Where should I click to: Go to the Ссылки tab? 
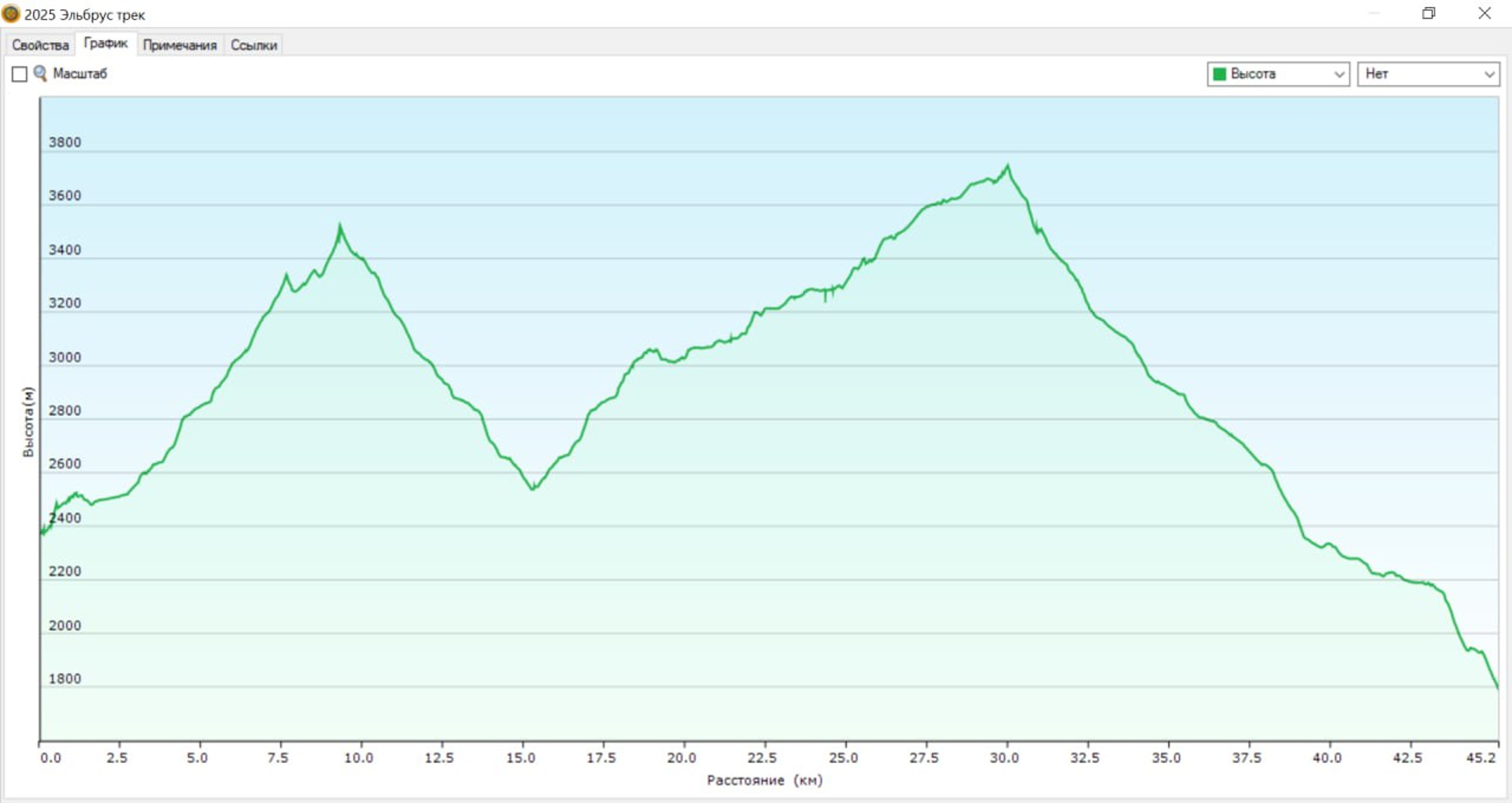tap(253, 45)
